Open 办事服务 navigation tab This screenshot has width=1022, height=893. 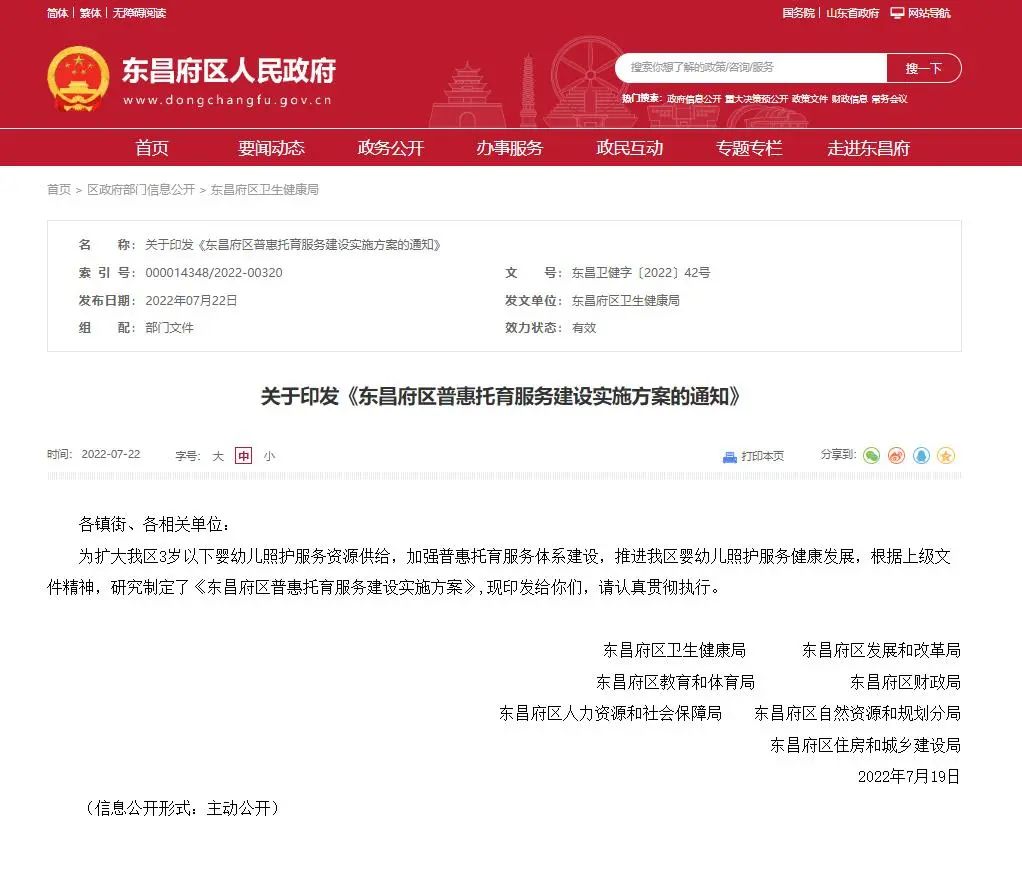[x=510, y=148]
